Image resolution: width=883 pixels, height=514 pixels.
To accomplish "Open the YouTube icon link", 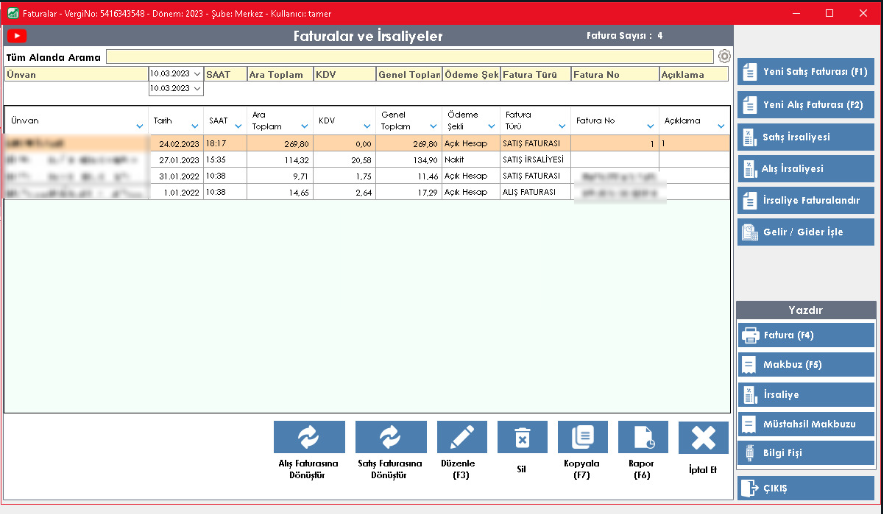I will 16,36.
